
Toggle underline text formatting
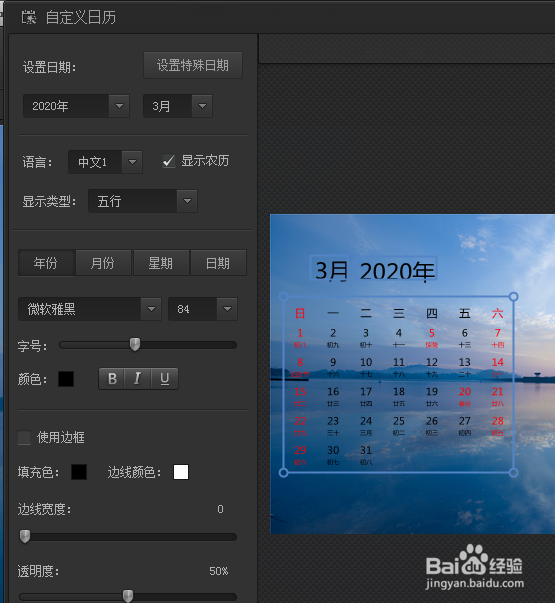tap(165, 379)
